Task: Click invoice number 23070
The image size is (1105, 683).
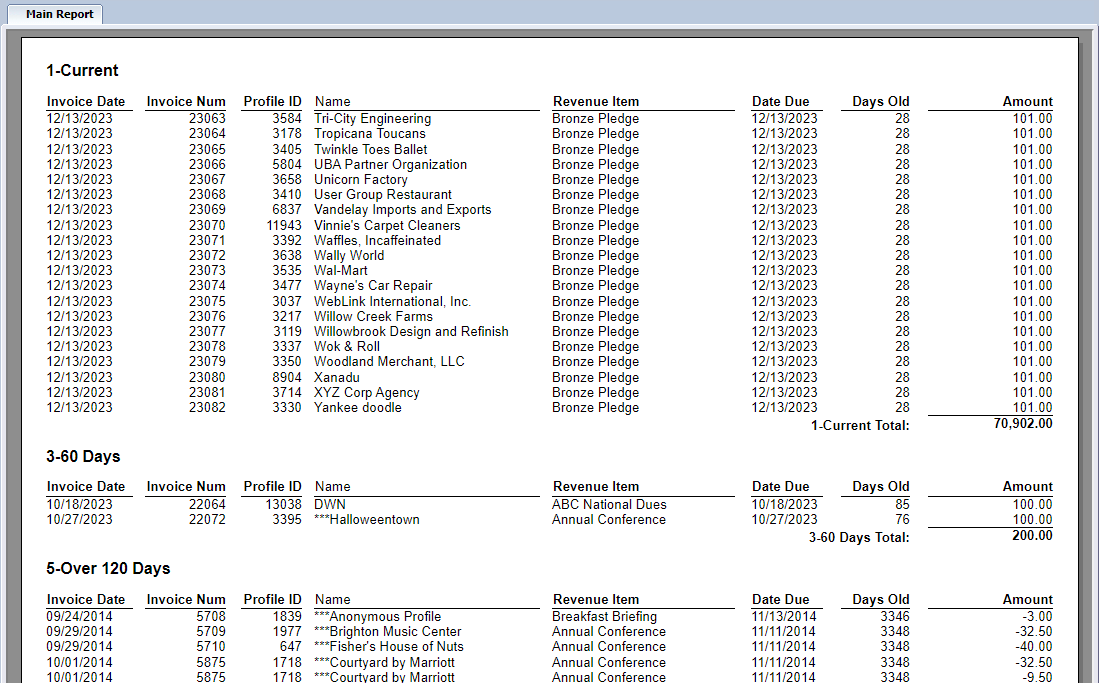Action: click(x=207, y=226)
